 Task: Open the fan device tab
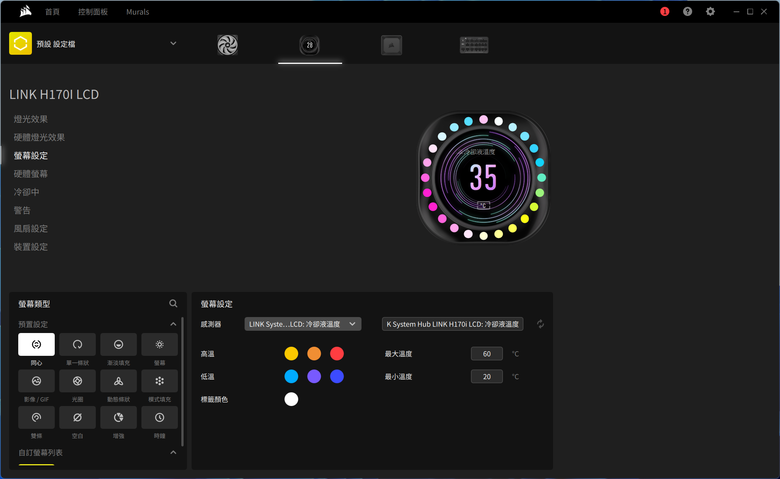click(227, 45)
